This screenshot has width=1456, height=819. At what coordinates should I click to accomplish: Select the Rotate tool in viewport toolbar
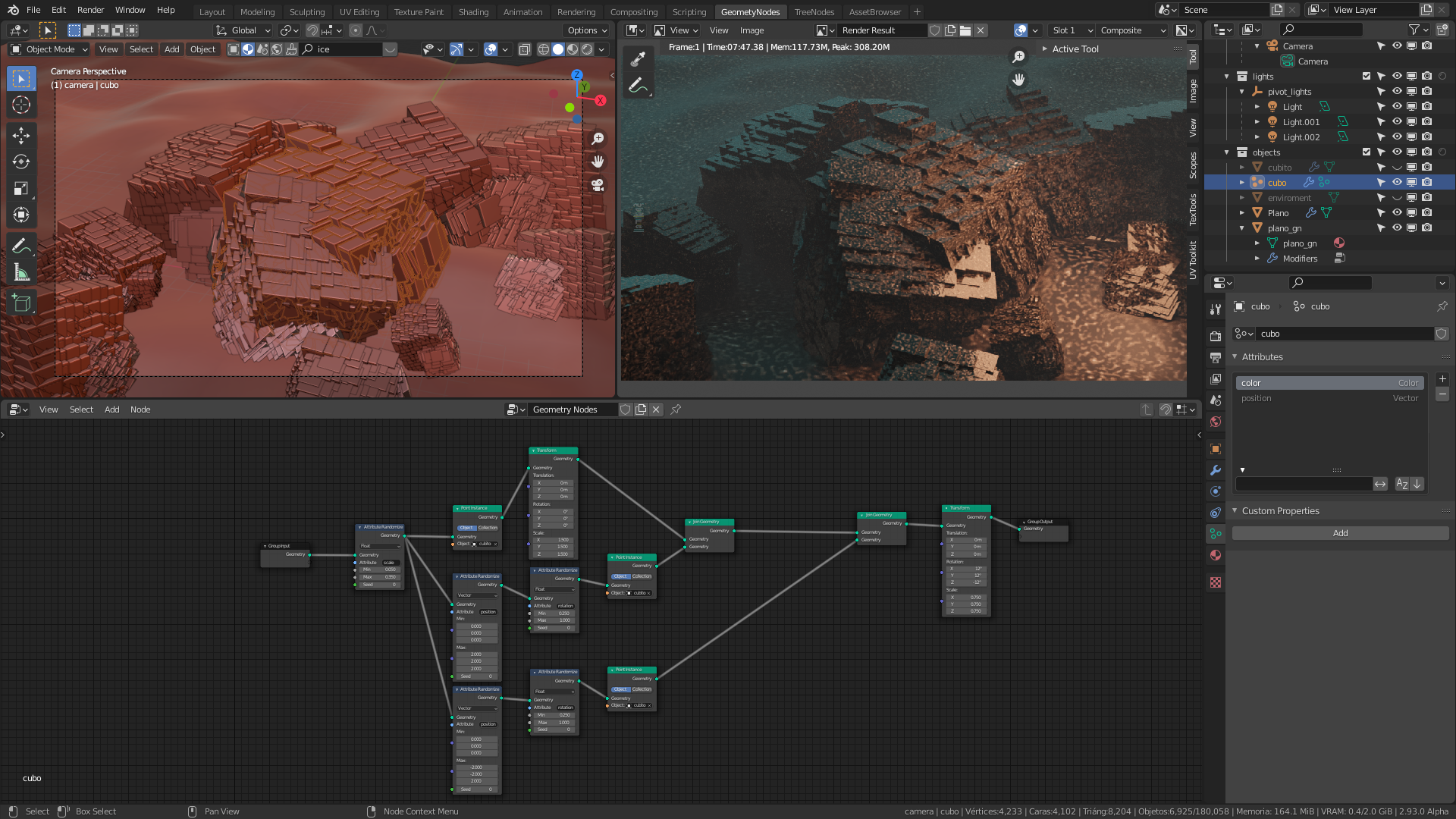pyautogui.click(x=21, y=162)
